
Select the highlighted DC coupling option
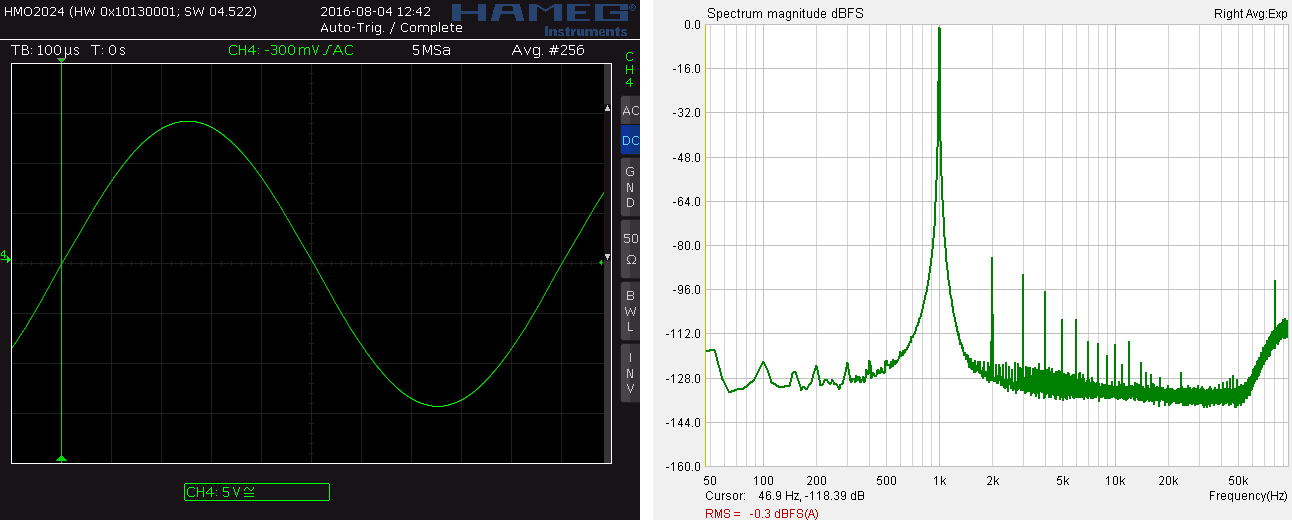click(630, 141)
